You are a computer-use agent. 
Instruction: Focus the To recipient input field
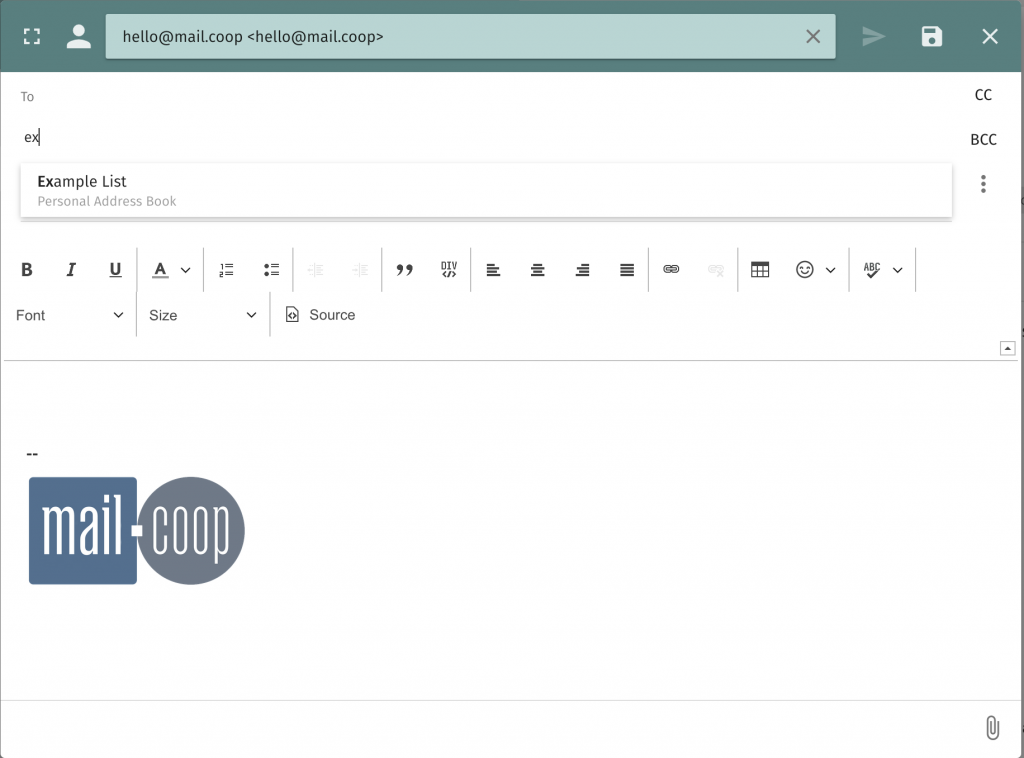486,137
